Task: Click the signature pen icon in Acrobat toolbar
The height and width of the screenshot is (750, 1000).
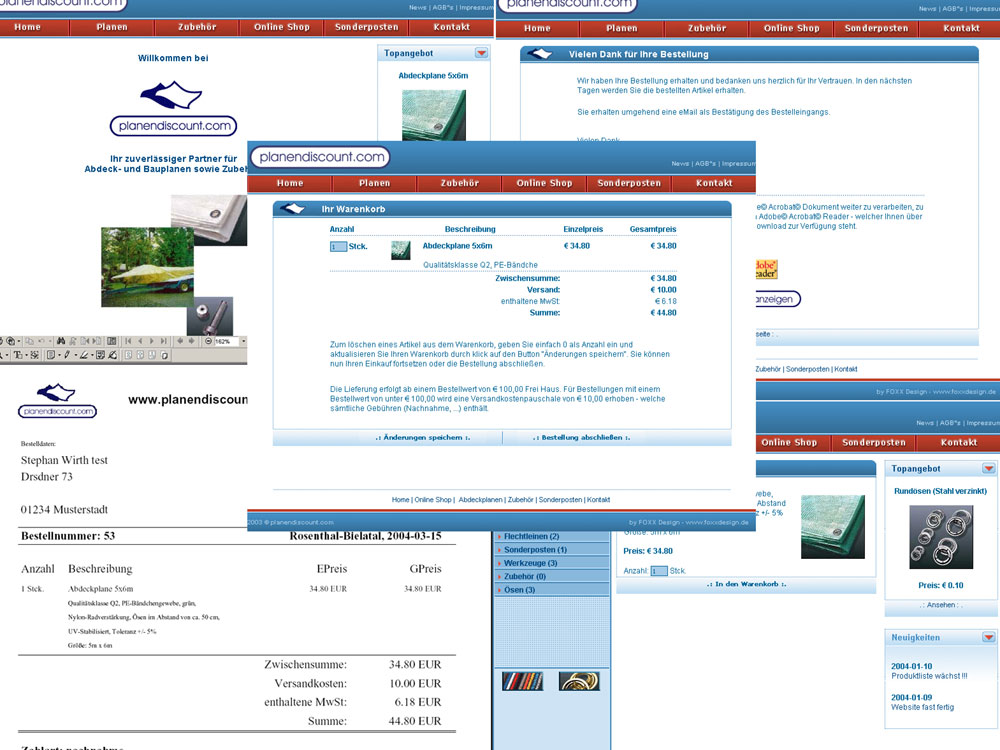Action: [113, 355]
